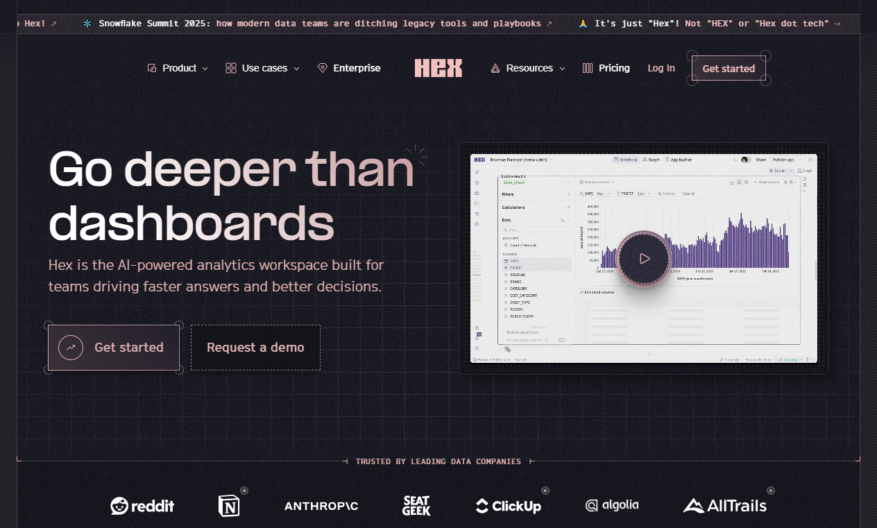
Task: Open the Pricing page
Action: [x=606, y=68]
